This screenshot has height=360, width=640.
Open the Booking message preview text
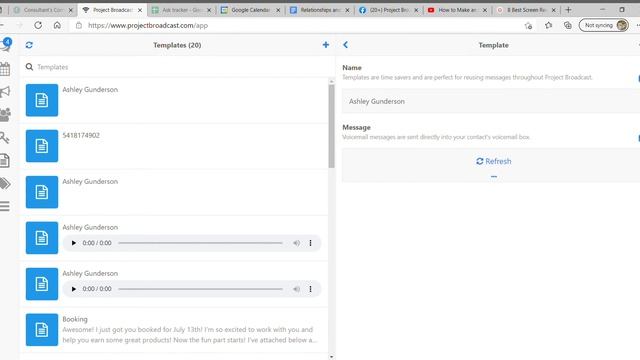click(189, 335)
